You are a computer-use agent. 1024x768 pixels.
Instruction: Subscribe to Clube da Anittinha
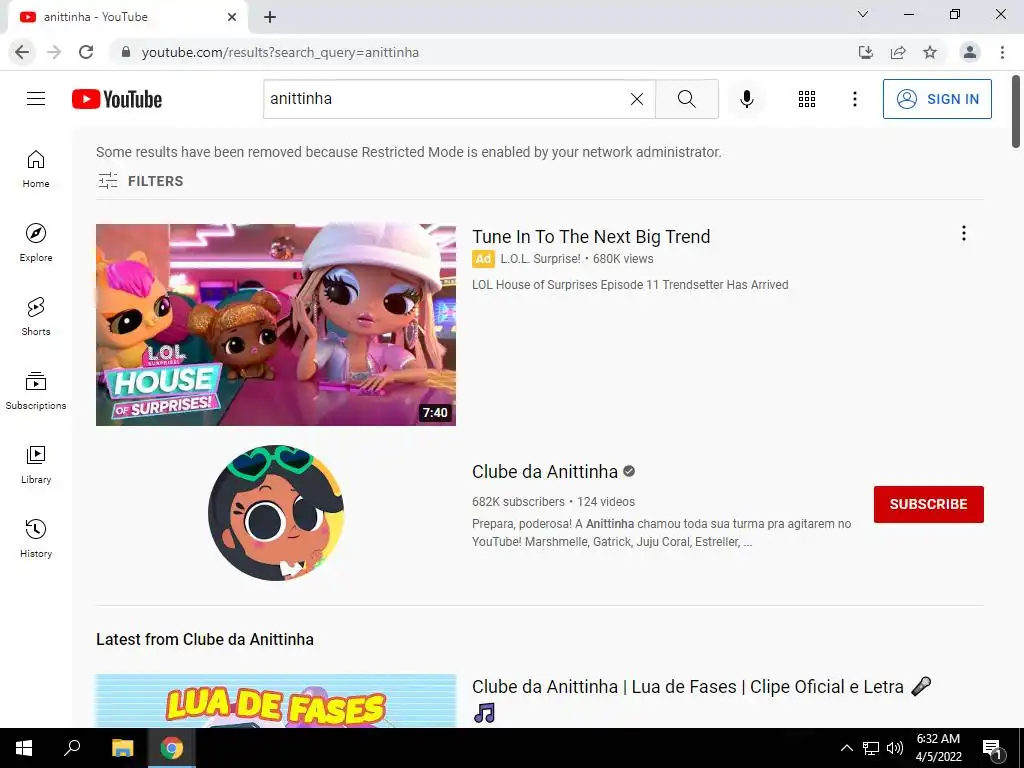(928, 504)
